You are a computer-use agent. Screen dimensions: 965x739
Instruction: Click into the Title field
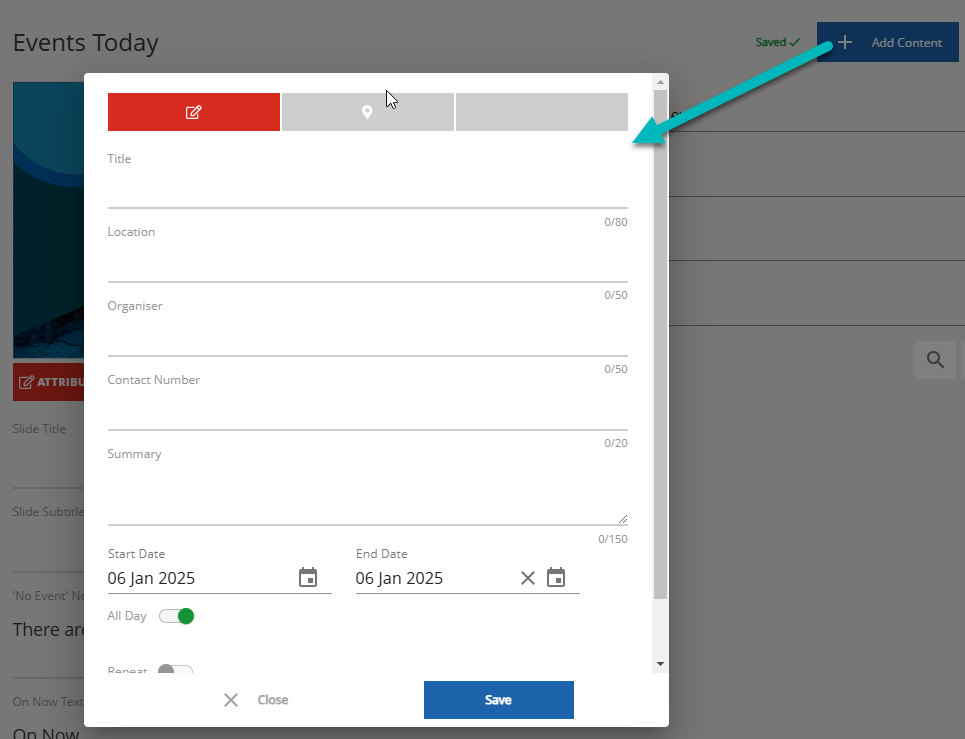click(x=367, y=190)
